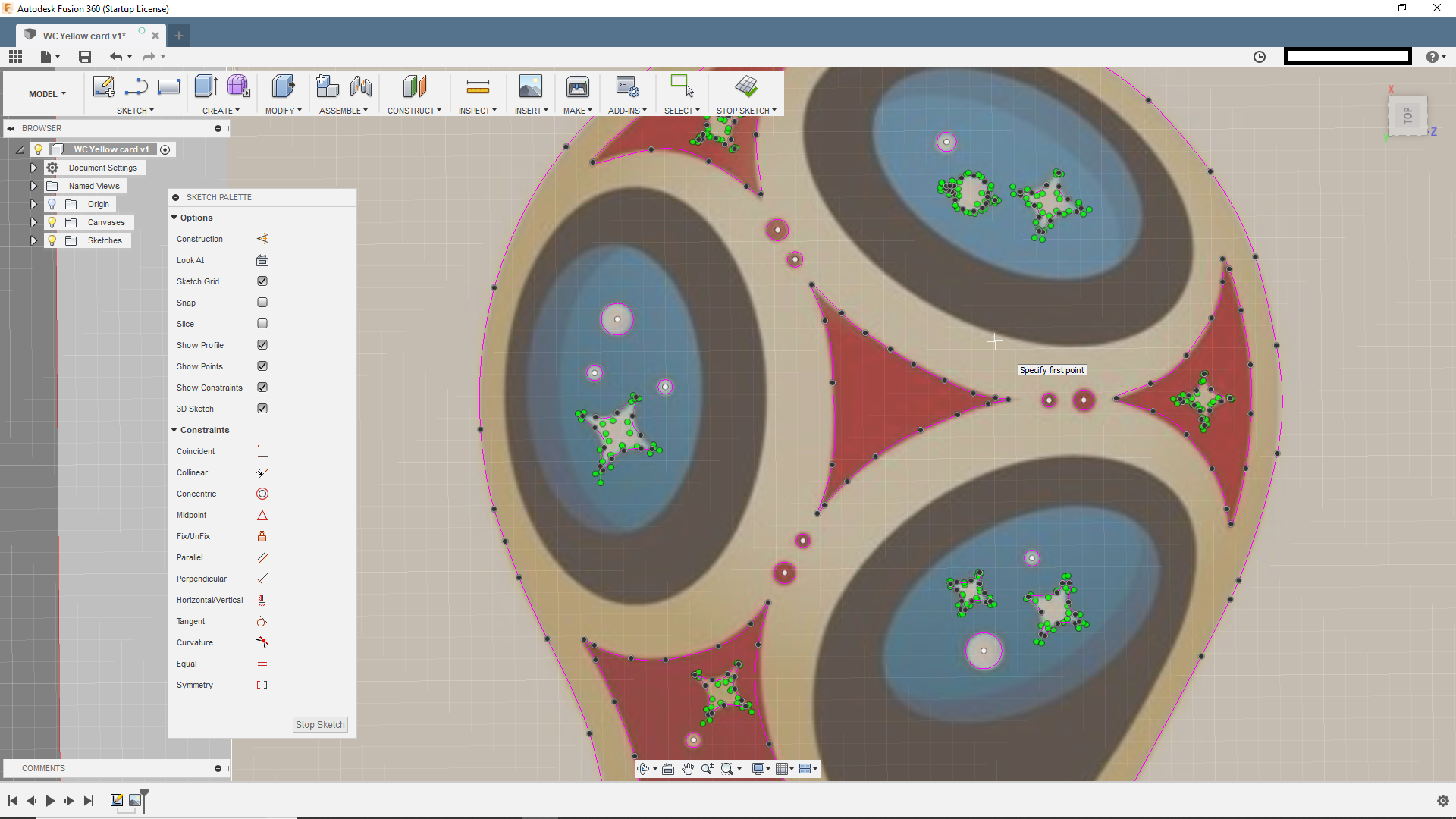
Task: Click the sketch feature in timeline
Action: (117, 800)
